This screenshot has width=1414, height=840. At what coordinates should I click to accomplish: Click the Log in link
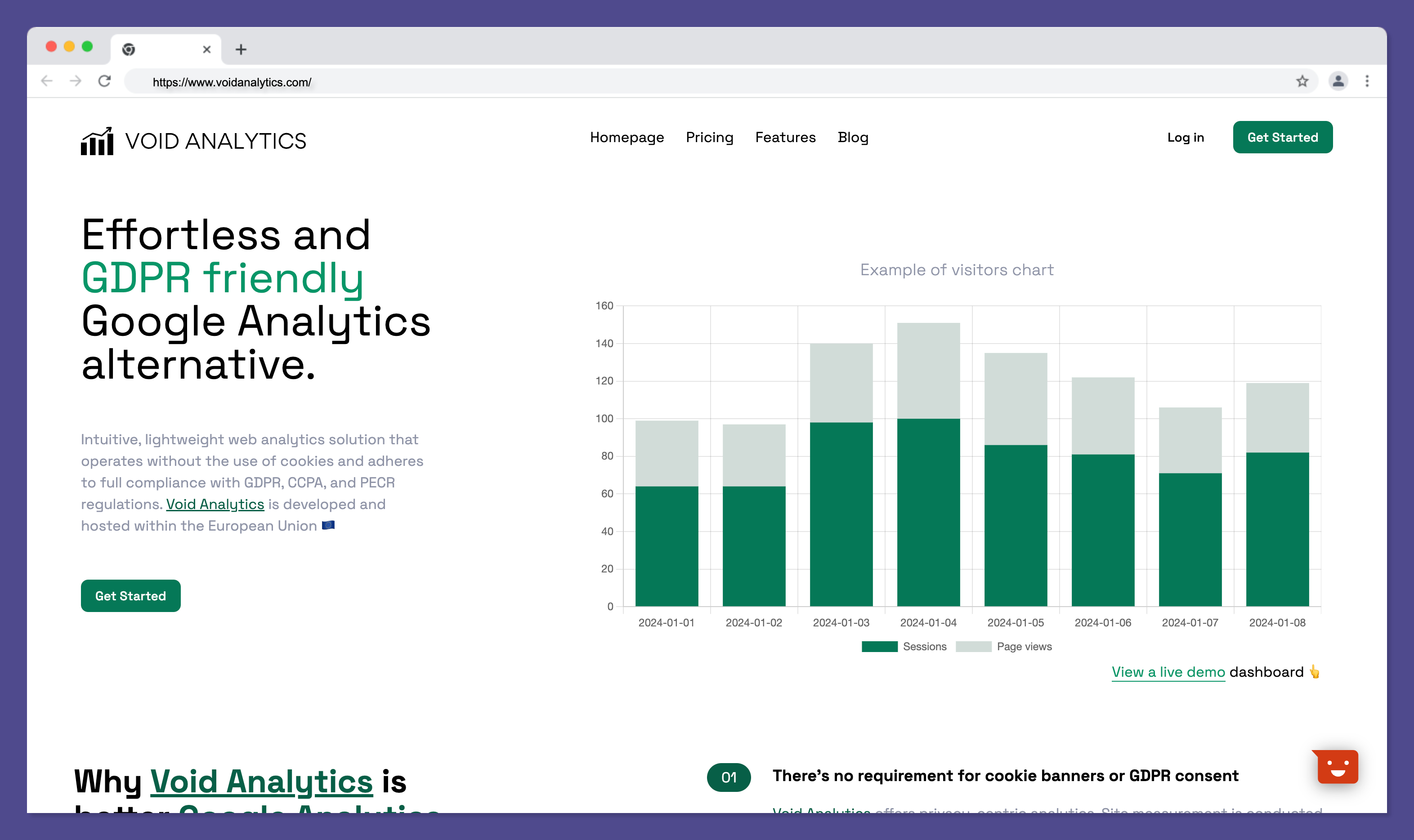click(1186, 138)
